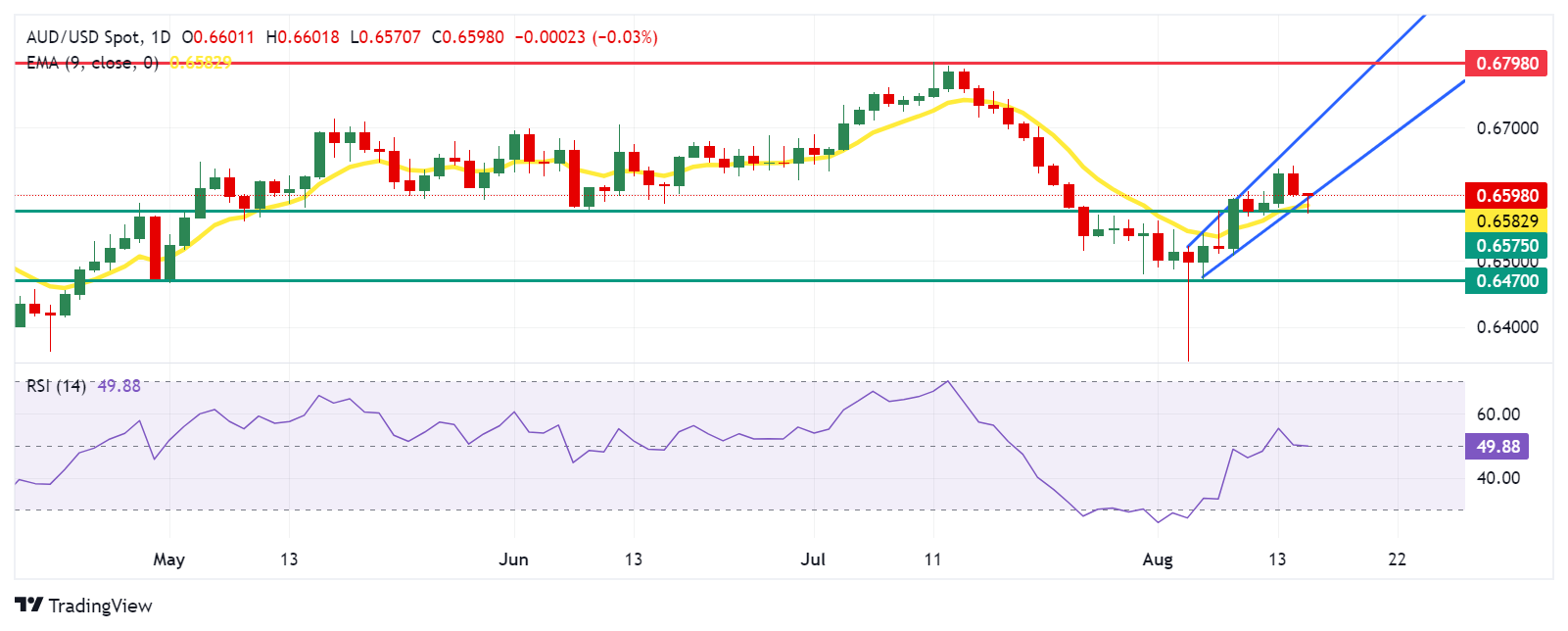This screenshot has height=631, width=1568.
Task: Click the Aug date axis label
Action: [x=1158, y=559]
